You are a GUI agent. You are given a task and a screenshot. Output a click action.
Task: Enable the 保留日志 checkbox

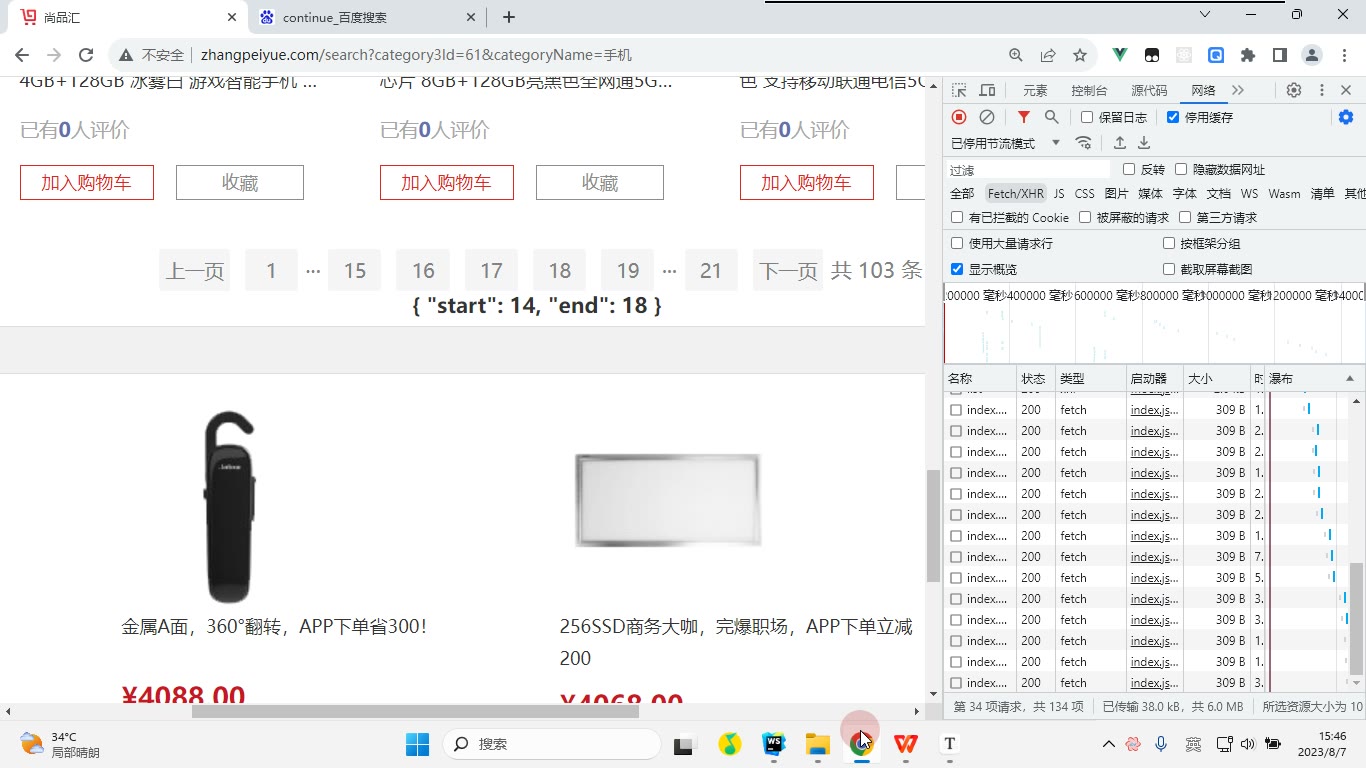1087,117
